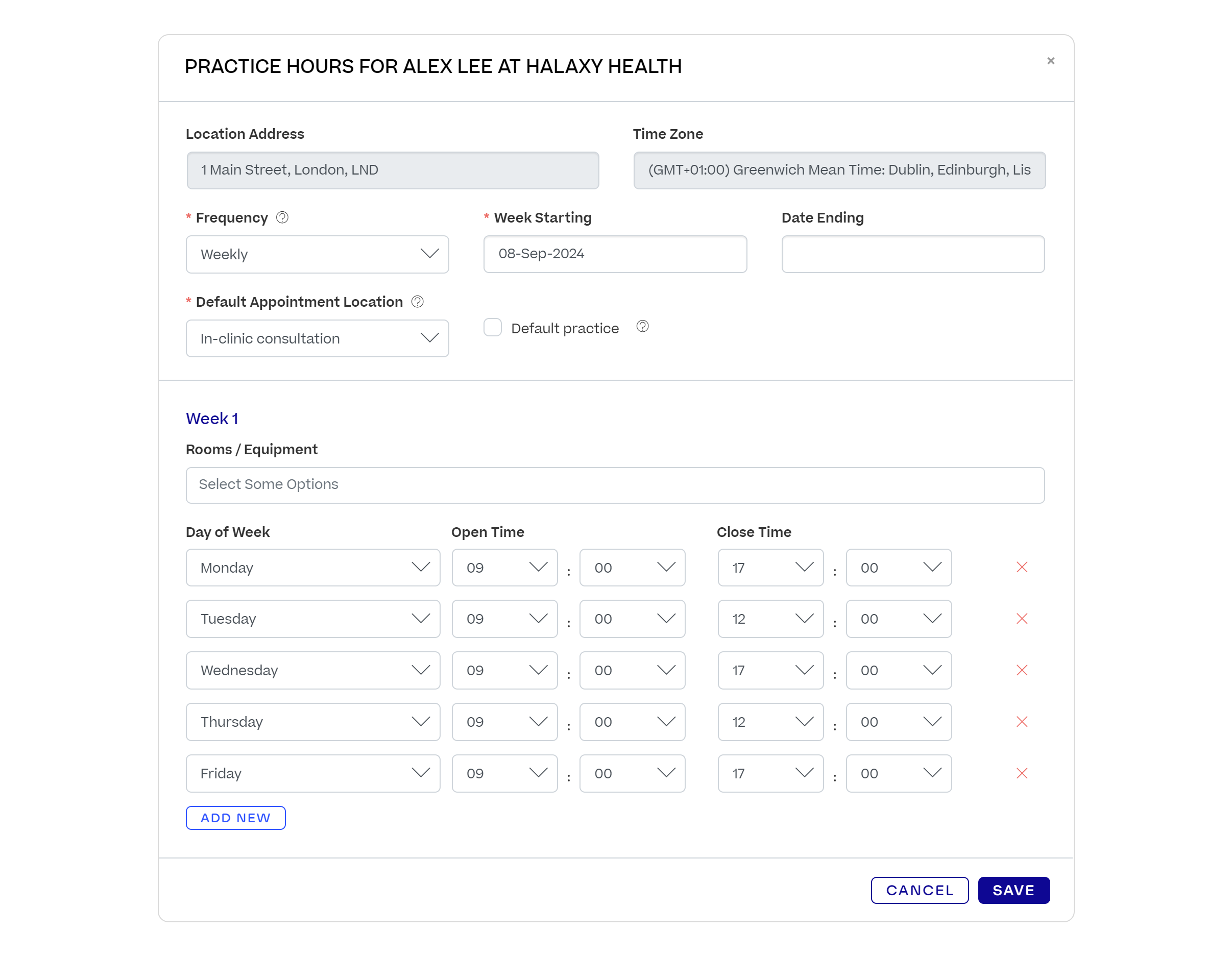Open the Frequency dropdown showing Weekly
This screenshot has width=1232, height=957.
[317, 254]
